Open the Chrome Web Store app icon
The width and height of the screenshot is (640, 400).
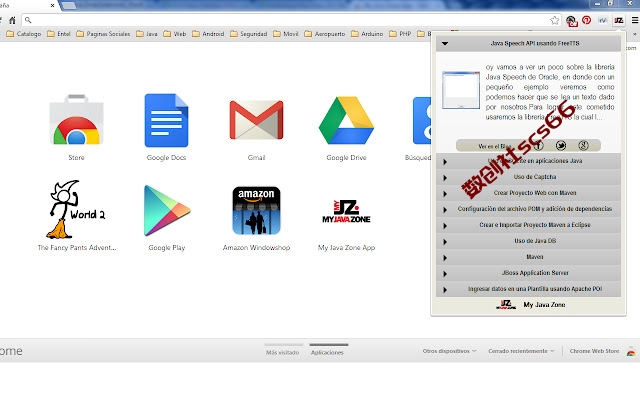pos(76,120)
